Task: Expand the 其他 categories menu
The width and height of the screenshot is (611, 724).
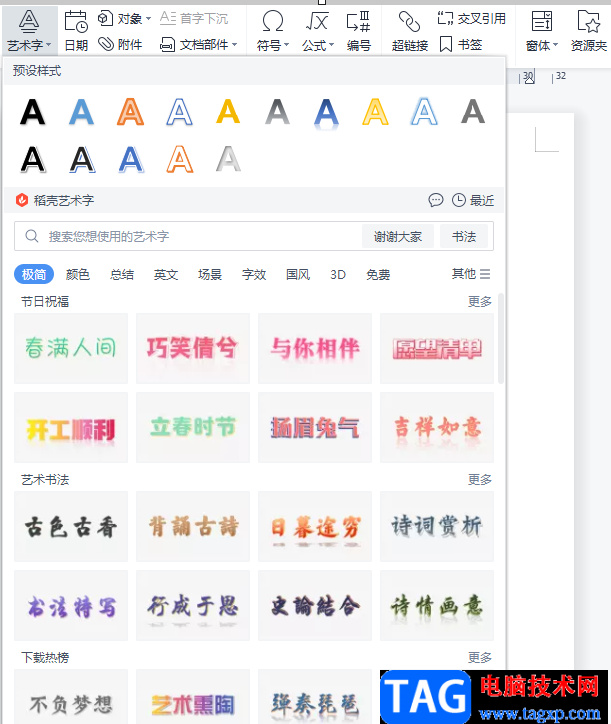Action: tap(471, 274)
